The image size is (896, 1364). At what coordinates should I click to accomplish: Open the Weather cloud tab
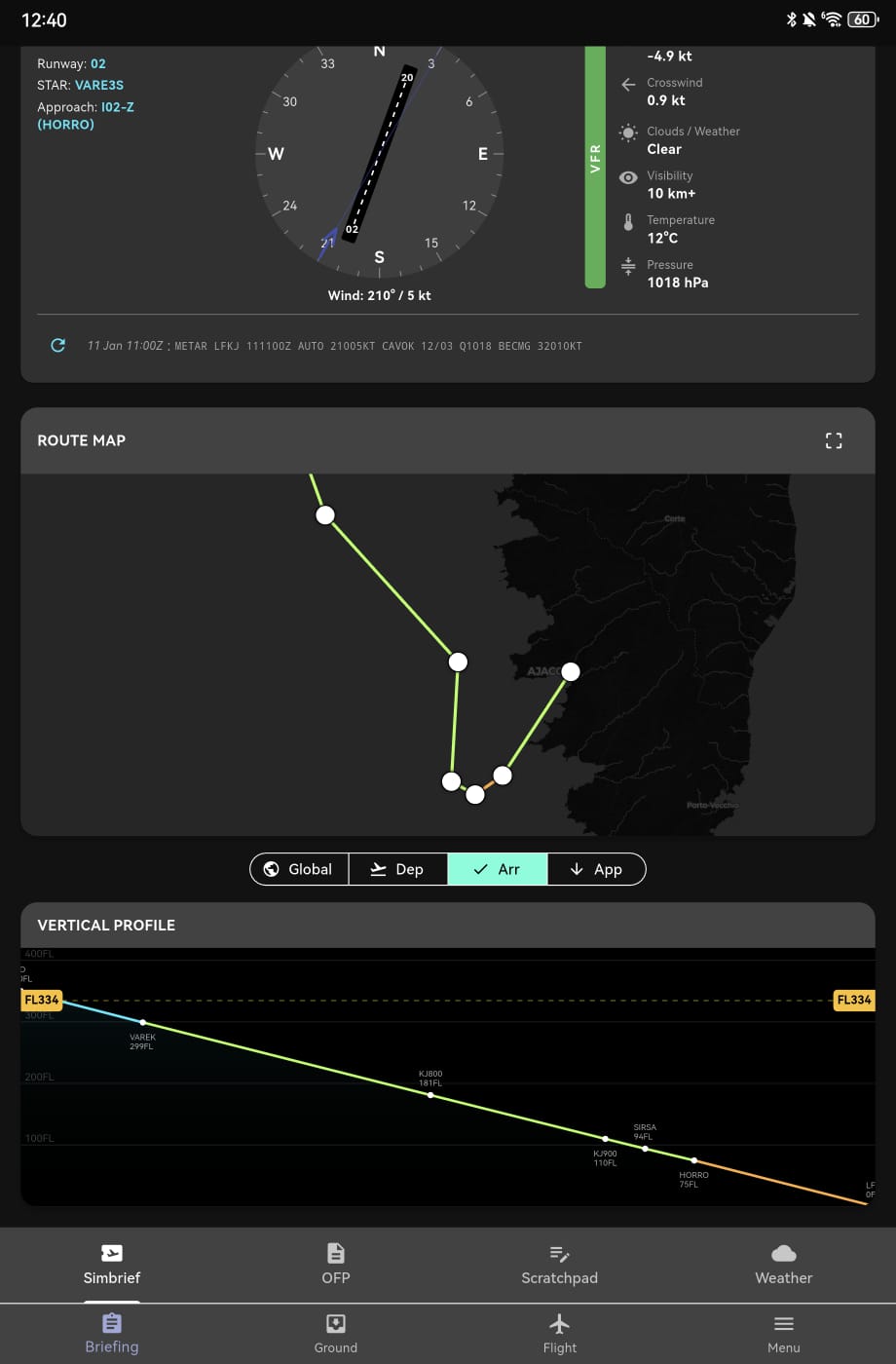[x=783, y=1264]
